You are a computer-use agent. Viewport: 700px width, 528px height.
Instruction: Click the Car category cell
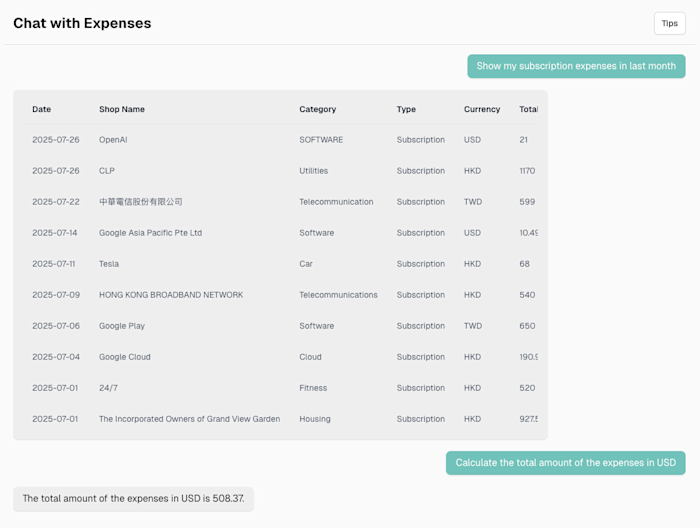coord(306,264)
